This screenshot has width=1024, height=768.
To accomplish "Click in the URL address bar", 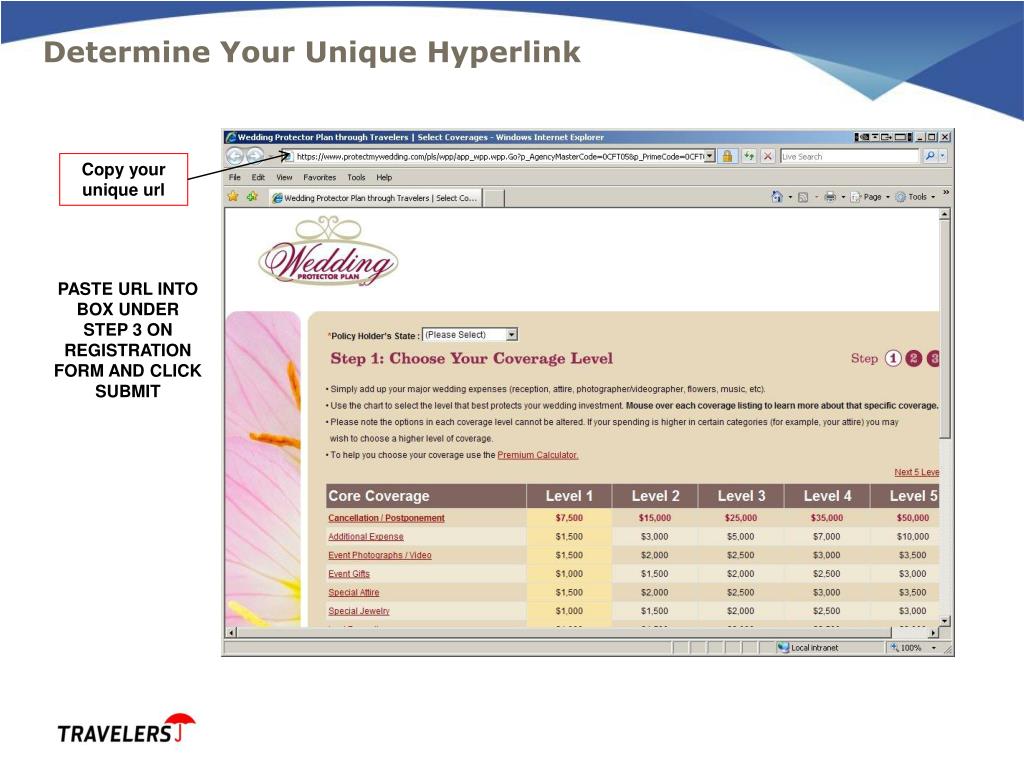I will [x=500, y=157].
